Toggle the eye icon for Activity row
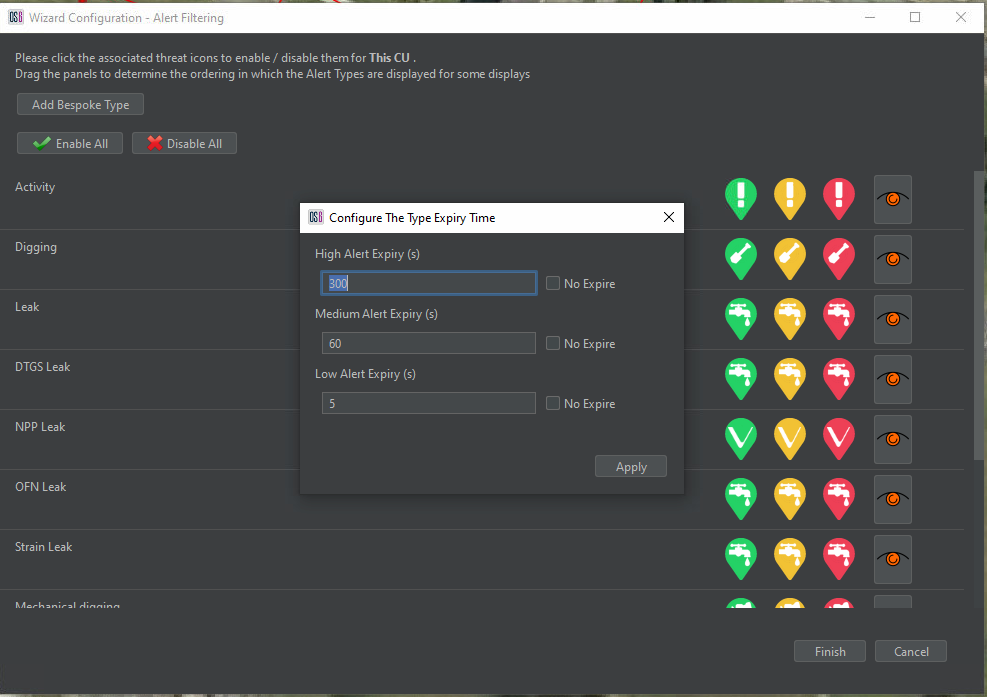The image size is (987, 697). pos(892,199)
